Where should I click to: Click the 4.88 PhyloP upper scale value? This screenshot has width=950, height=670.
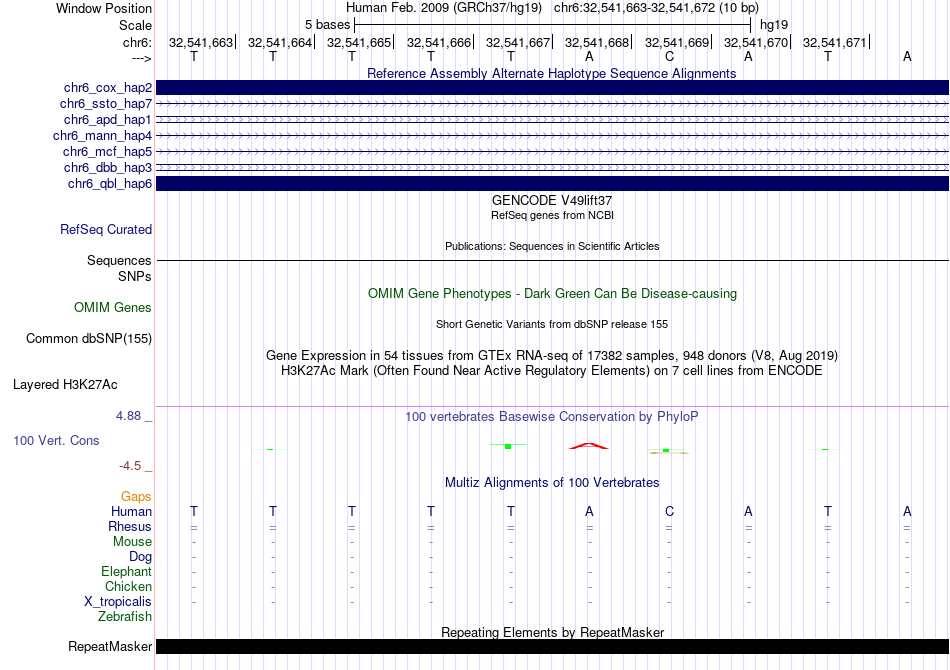click(128, 416)
